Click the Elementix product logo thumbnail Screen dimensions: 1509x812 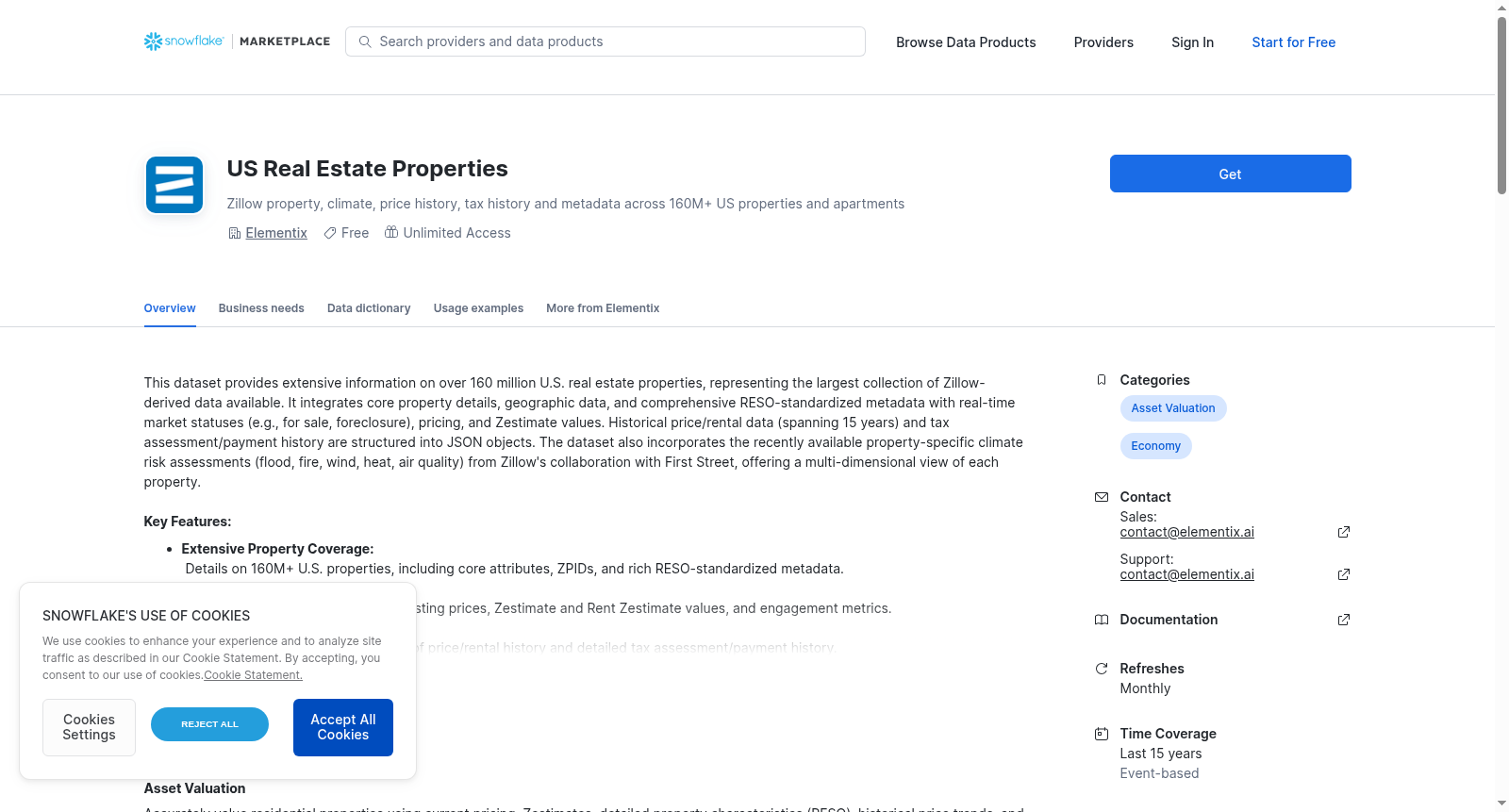(174, 185)
